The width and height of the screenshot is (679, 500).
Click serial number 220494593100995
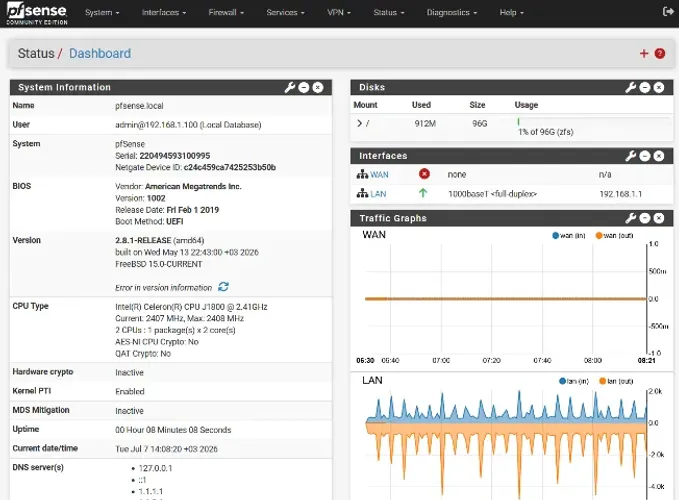pyautogui.click(x=175, y=155)
